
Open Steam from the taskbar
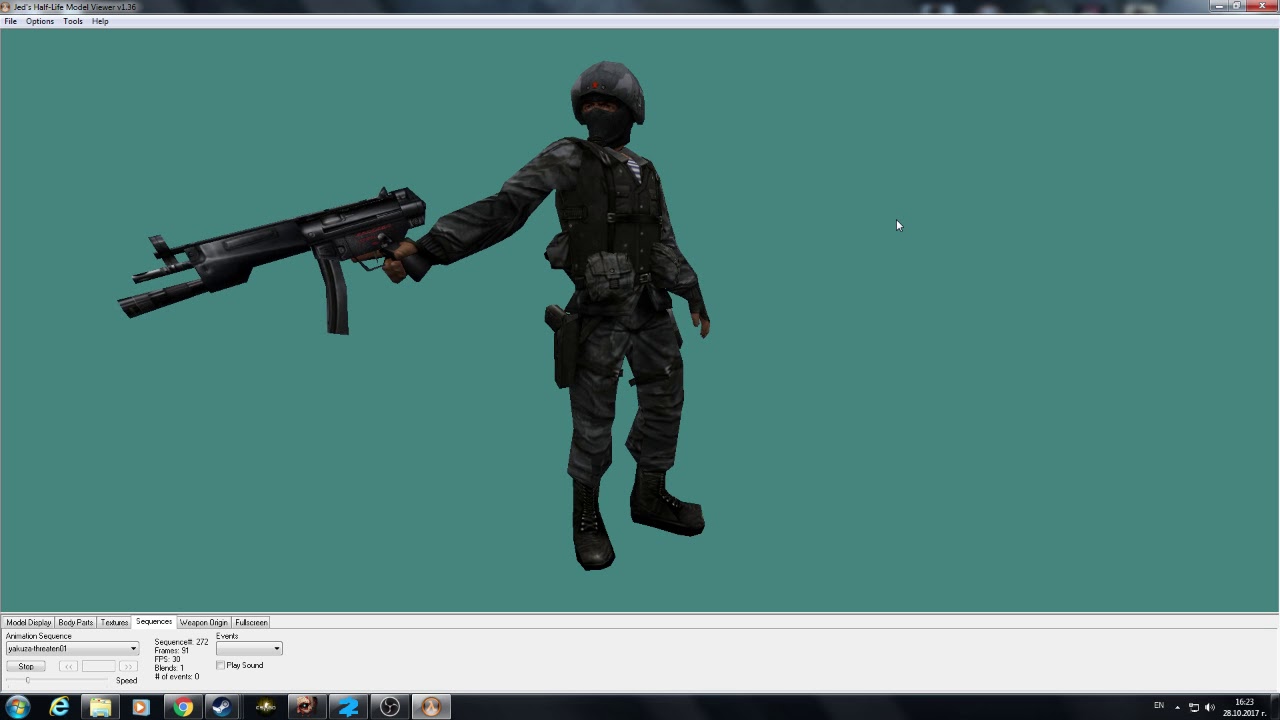click(x=223, y=707)
